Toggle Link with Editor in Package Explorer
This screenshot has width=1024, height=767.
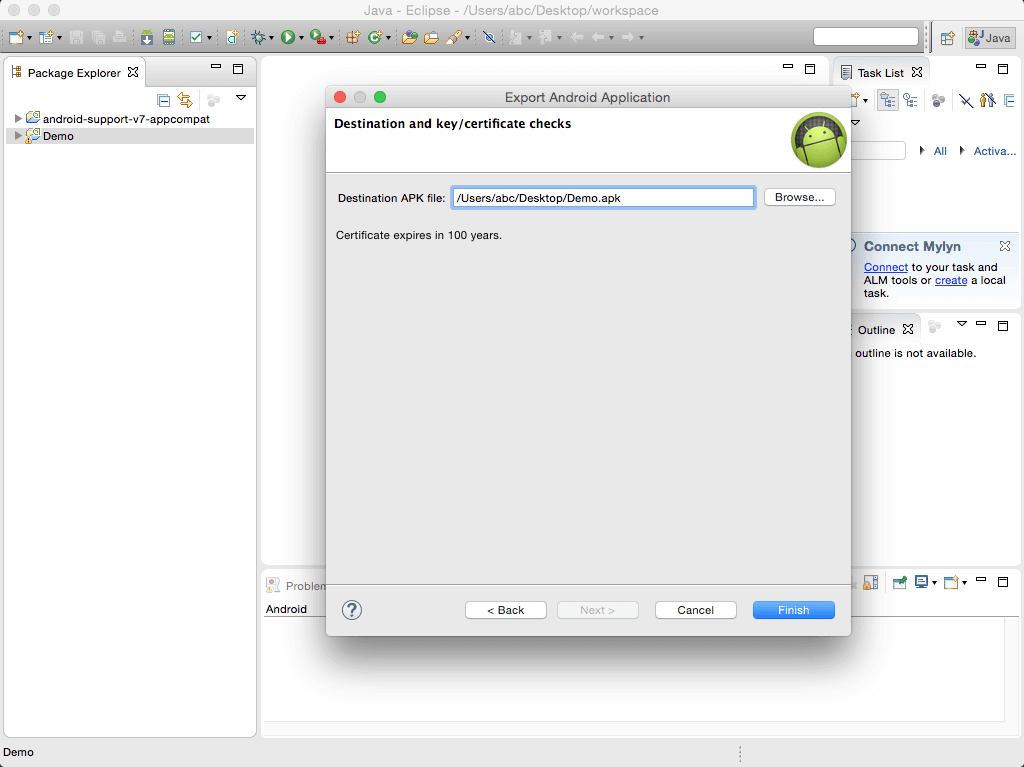(x=185, y=100)
